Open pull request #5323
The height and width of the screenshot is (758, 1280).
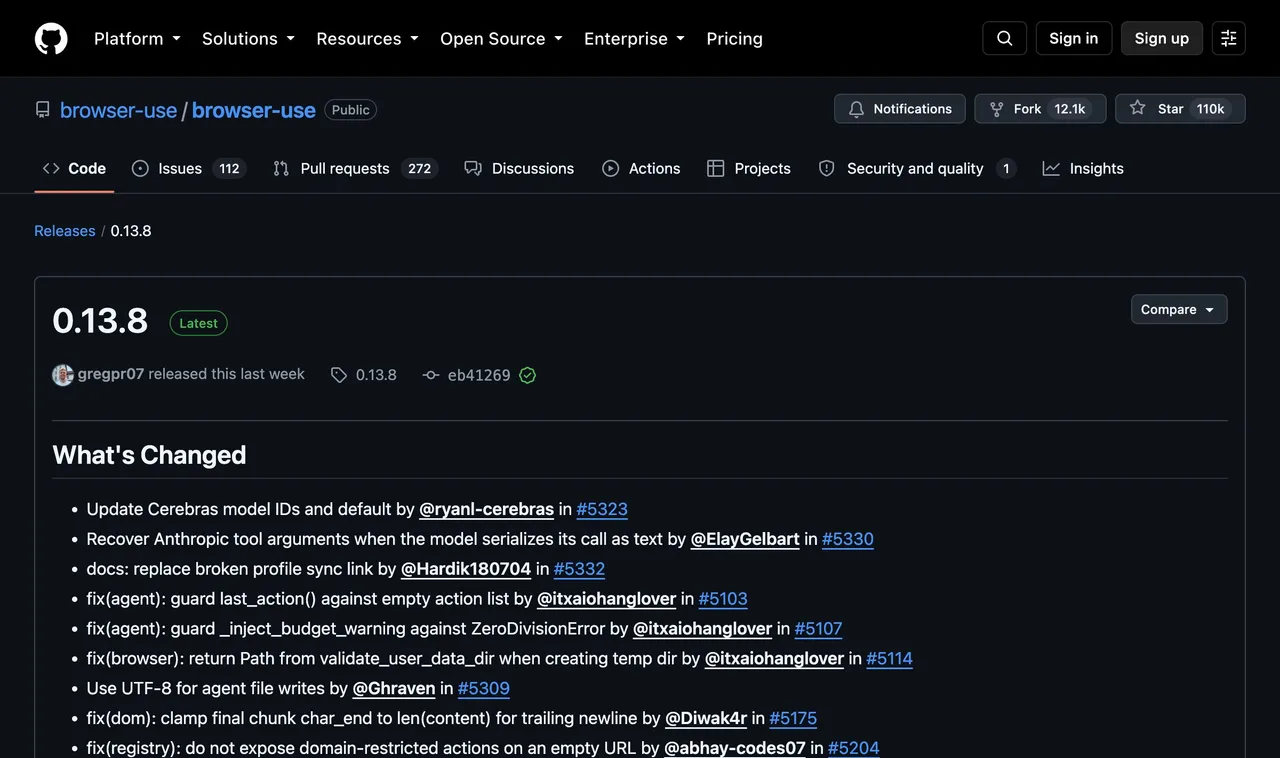click(x=602, y=509)
